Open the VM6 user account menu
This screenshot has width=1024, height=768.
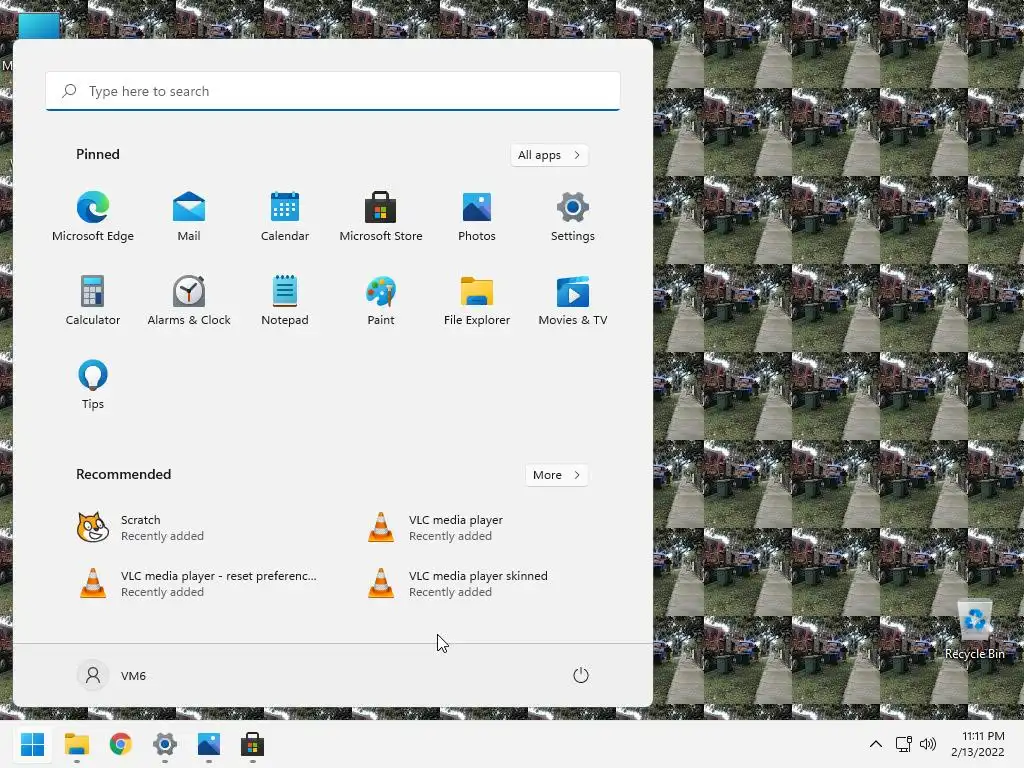[x=112, y=675]
